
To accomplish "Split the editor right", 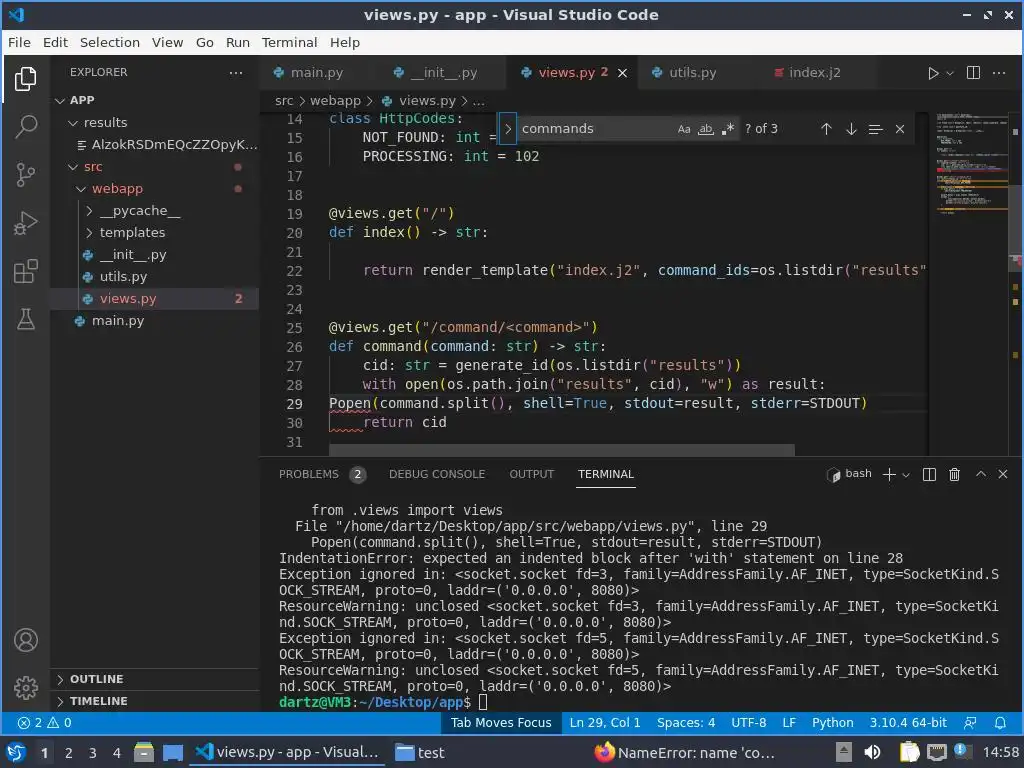I will click(x=973, y=72).
